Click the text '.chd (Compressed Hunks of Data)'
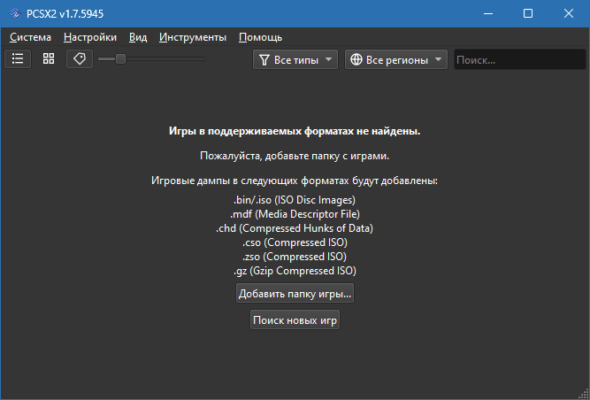 (295, 228)
